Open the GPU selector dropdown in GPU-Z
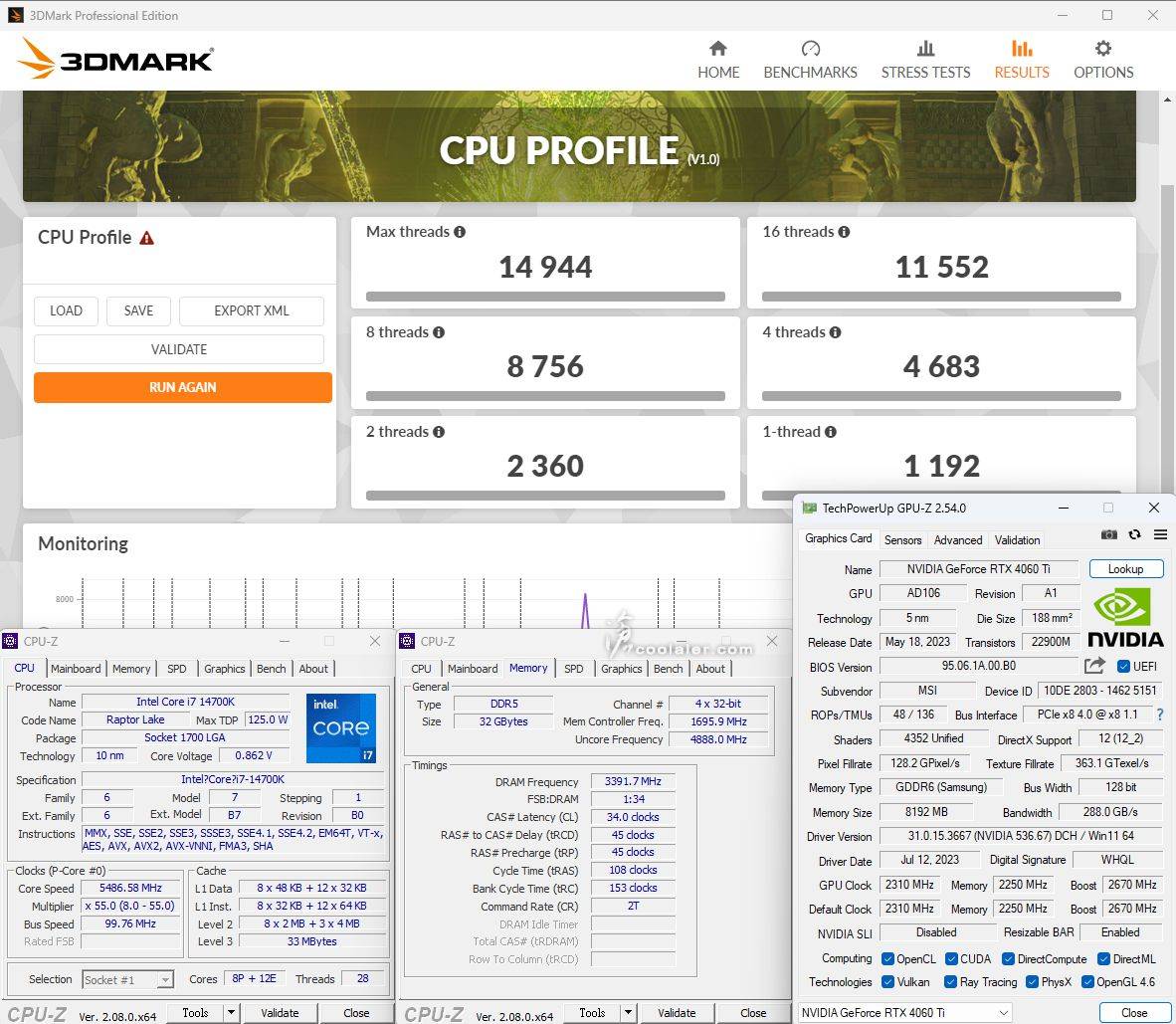Image resolution: width=1176 pixels, height=1024 pixels. point(905,1013)
